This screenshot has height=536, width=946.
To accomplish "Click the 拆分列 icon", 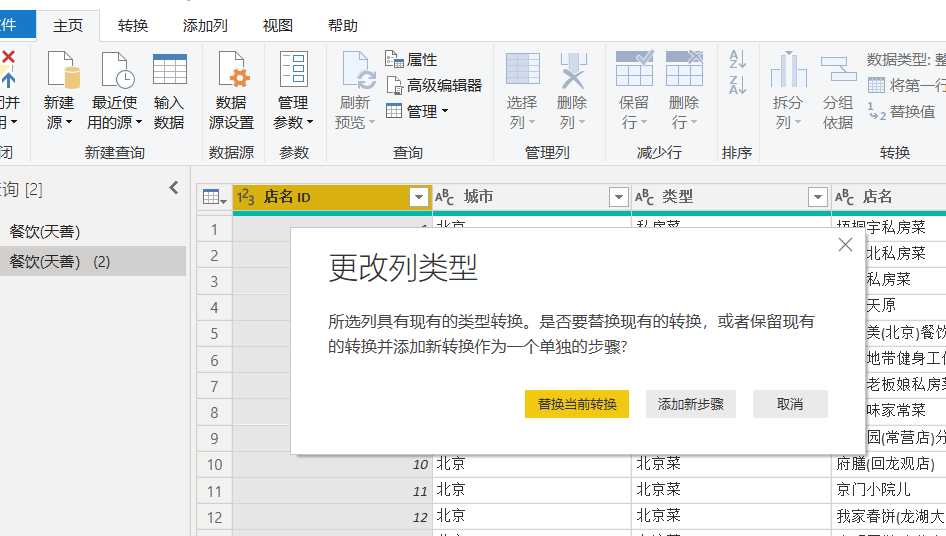I will (x=789, y=69).
